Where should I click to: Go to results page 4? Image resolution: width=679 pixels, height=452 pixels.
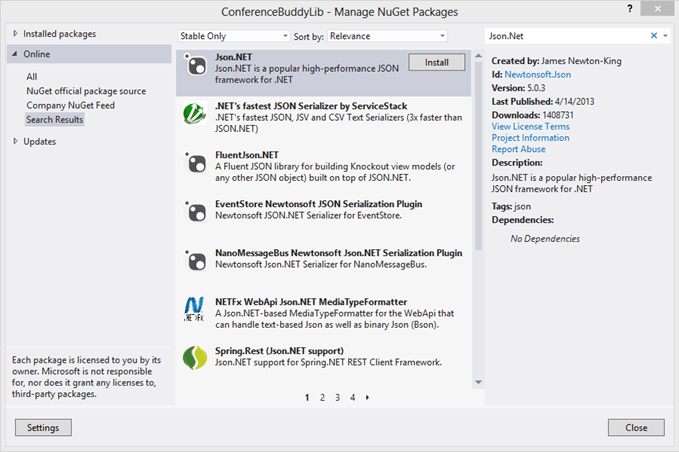tap(352, 397)
